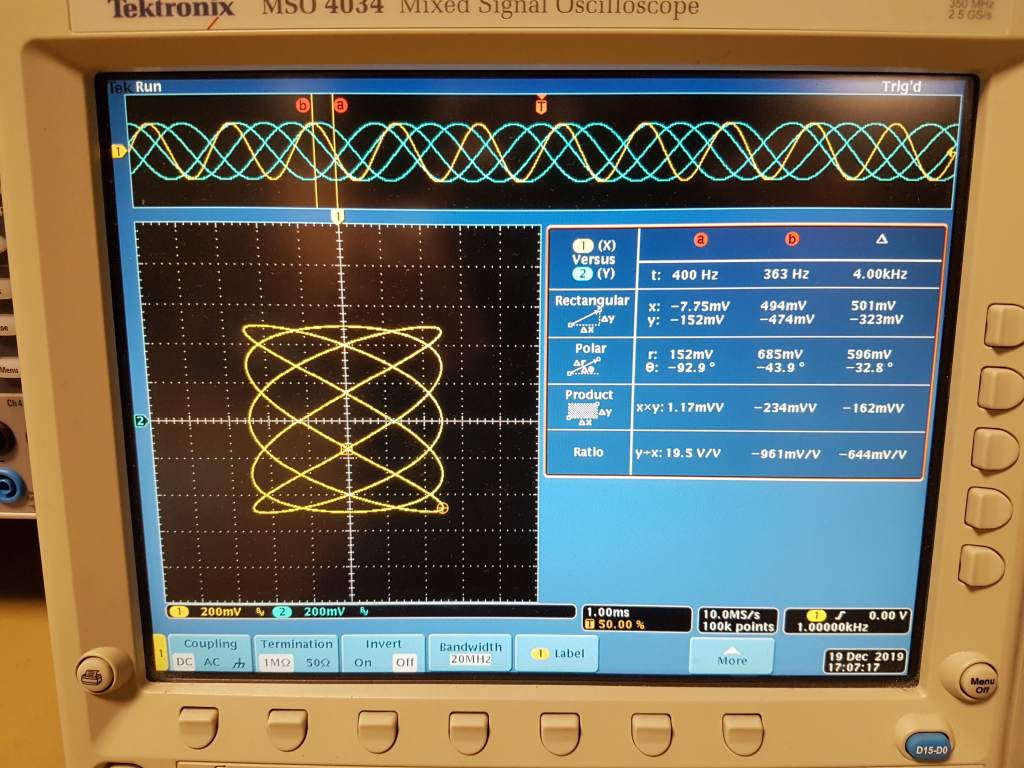Click the trigger level 0.00 V readout

(x=887, y=615)
